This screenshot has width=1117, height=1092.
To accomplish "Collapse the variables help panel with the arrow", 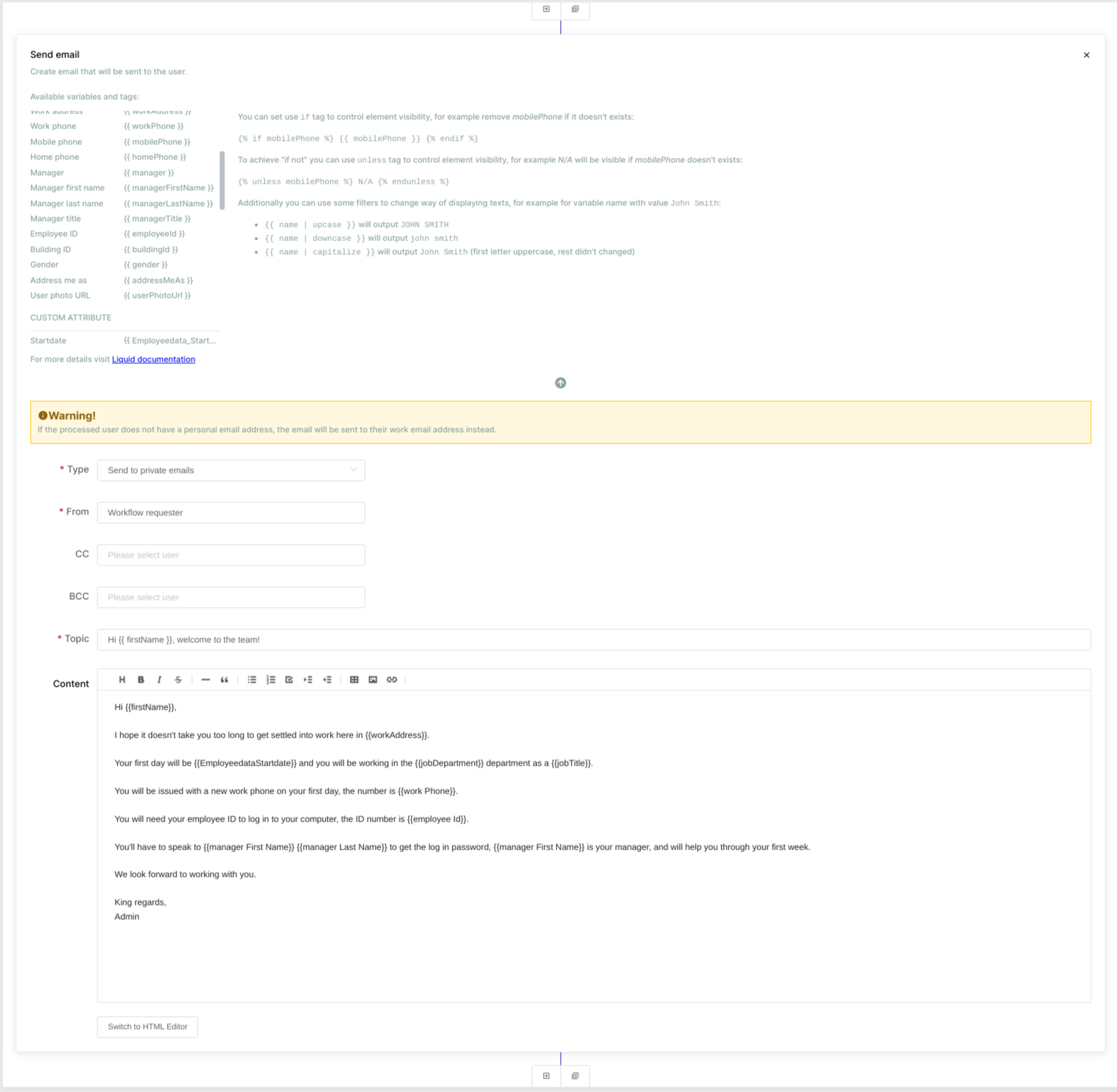I will point(560,382).
